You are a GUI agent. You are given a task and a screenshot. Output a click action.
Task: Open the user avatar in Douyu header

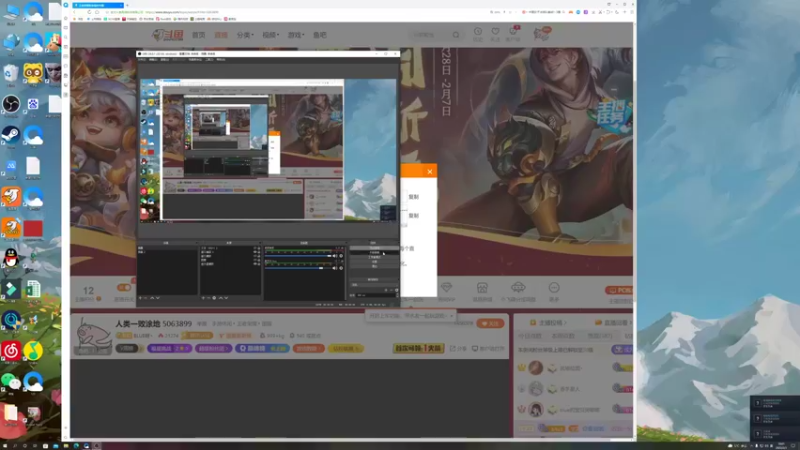pos(541,34)
